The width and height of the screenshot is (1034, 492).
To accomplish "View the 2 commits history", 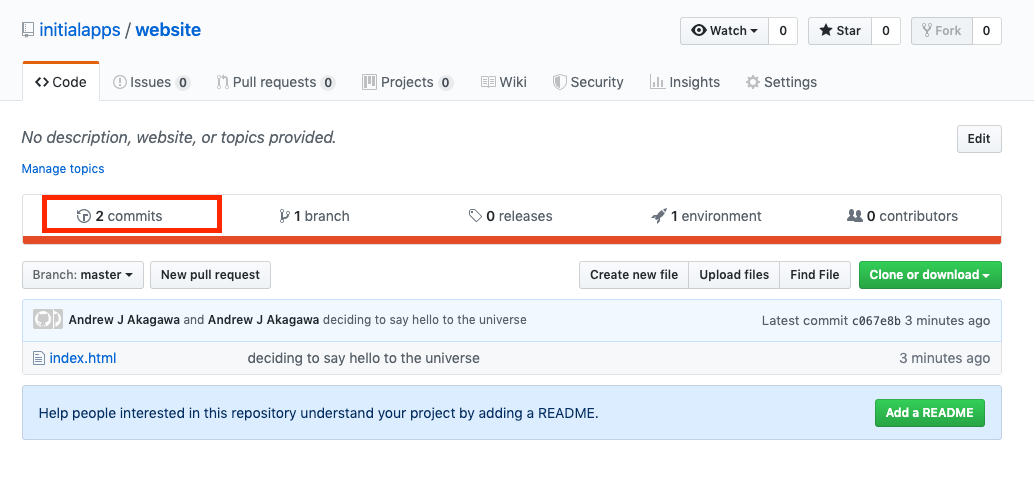I will tap(120, 216).
